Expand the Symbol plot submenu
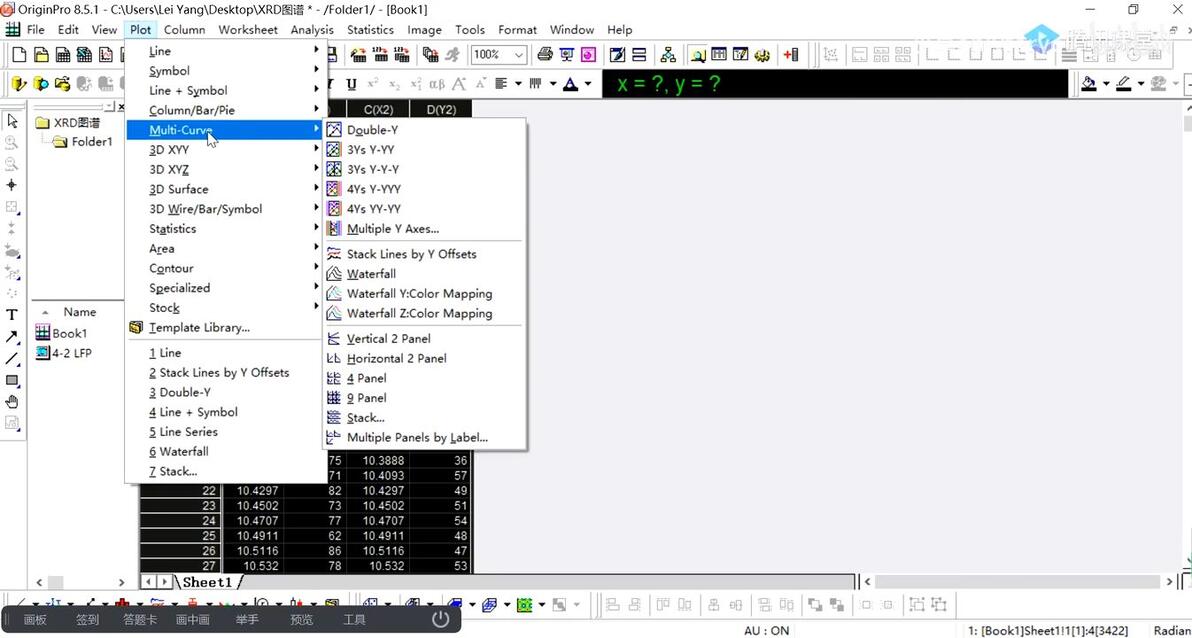Viewport: 1192px width, 638px height. [227, 71]
